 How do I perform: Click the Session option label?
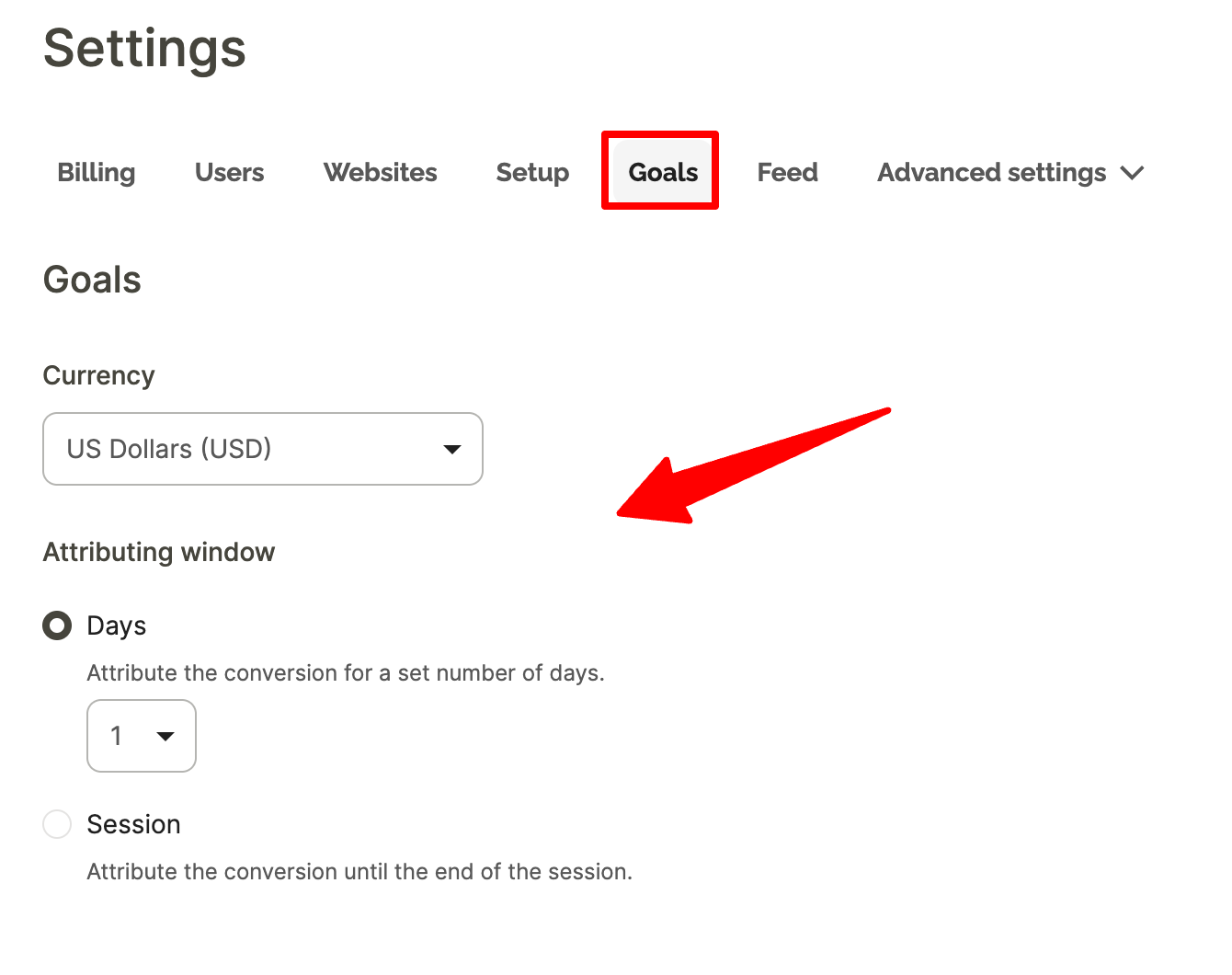(x=133, y=824)
